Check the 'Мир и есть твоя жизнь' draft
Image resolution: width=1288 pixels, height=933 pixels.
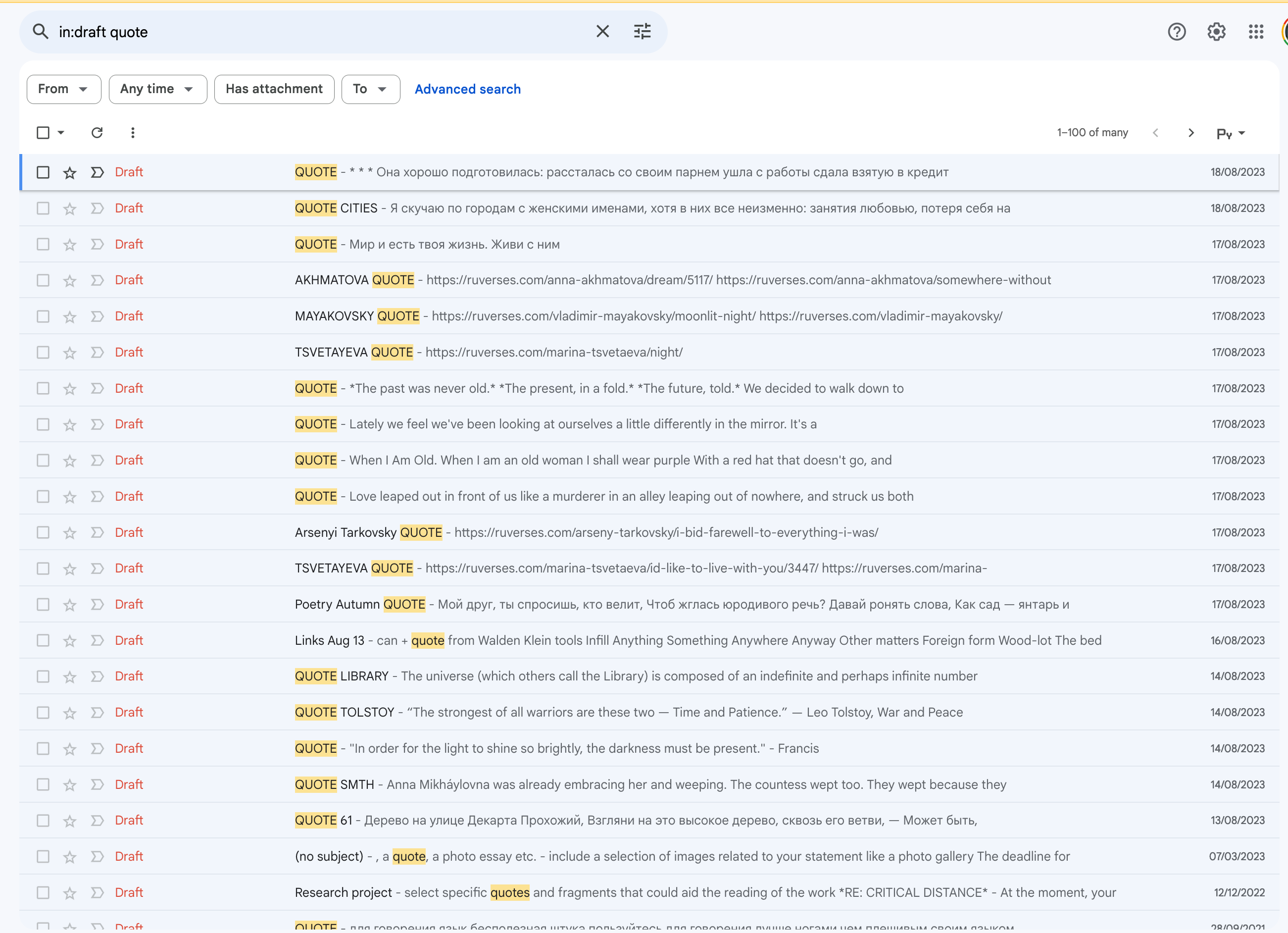[43, 244]
